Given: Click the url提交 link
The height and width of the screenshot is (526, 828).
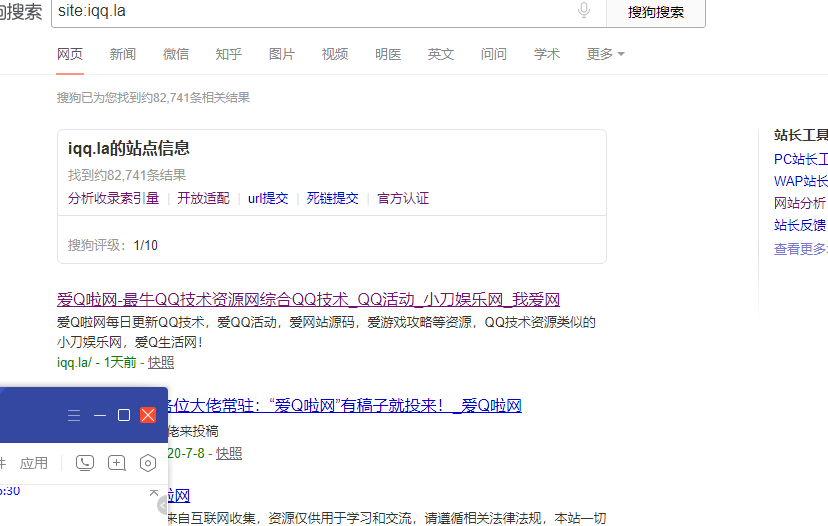Looking at the screenshot, I should [x=268, y=199].
